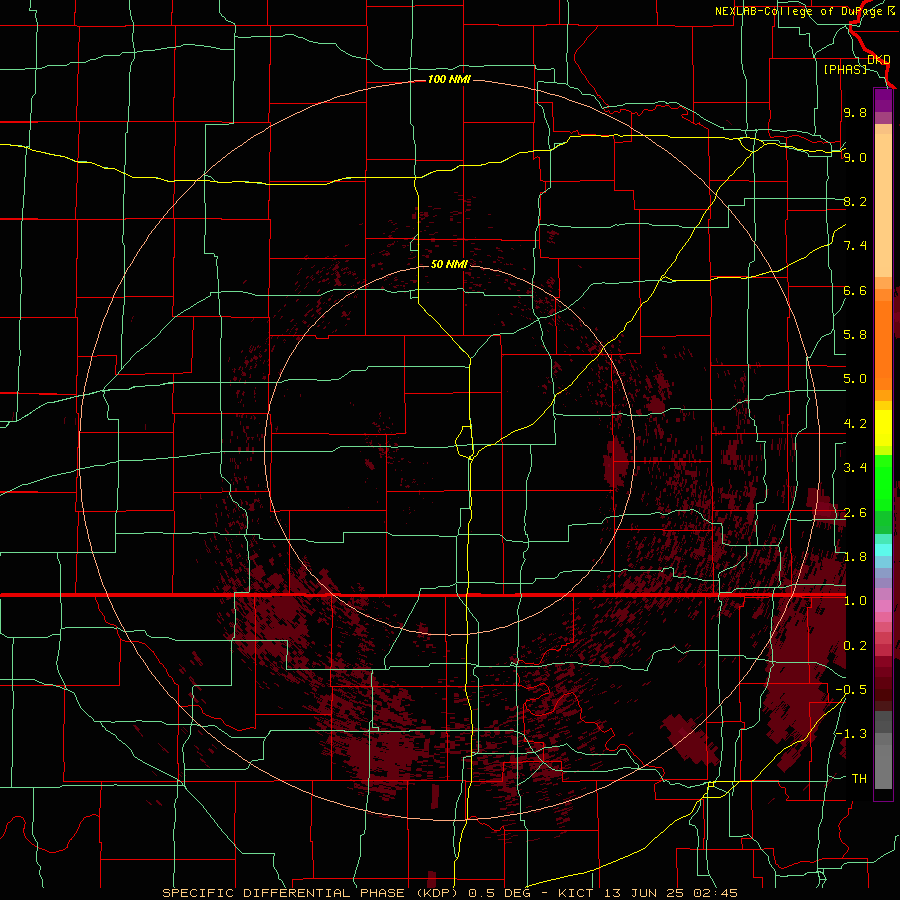Click "(KDP)" in the bottom caption
The width and height of the screenshot is (900, 900).
(x=437, y=893)
